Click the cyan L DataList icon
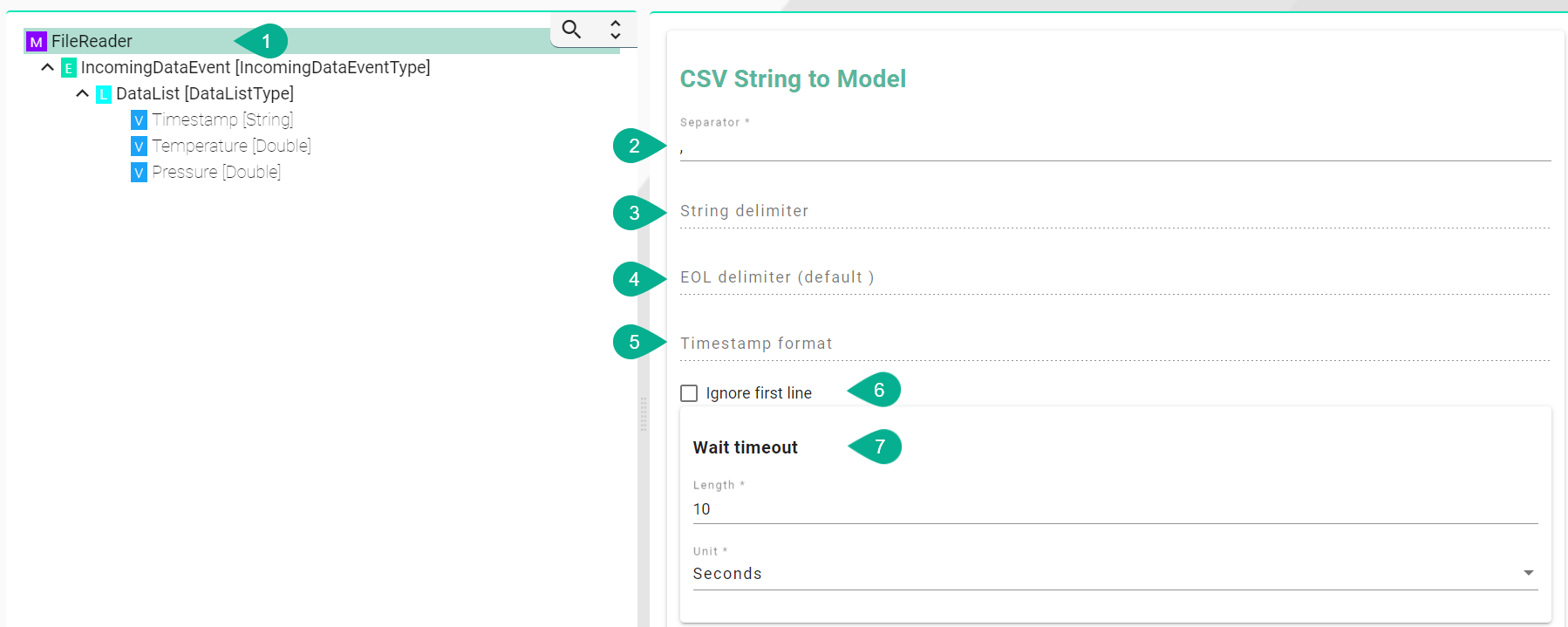The height and width of the screenshot is (627, 1568). tap(104, 94)
